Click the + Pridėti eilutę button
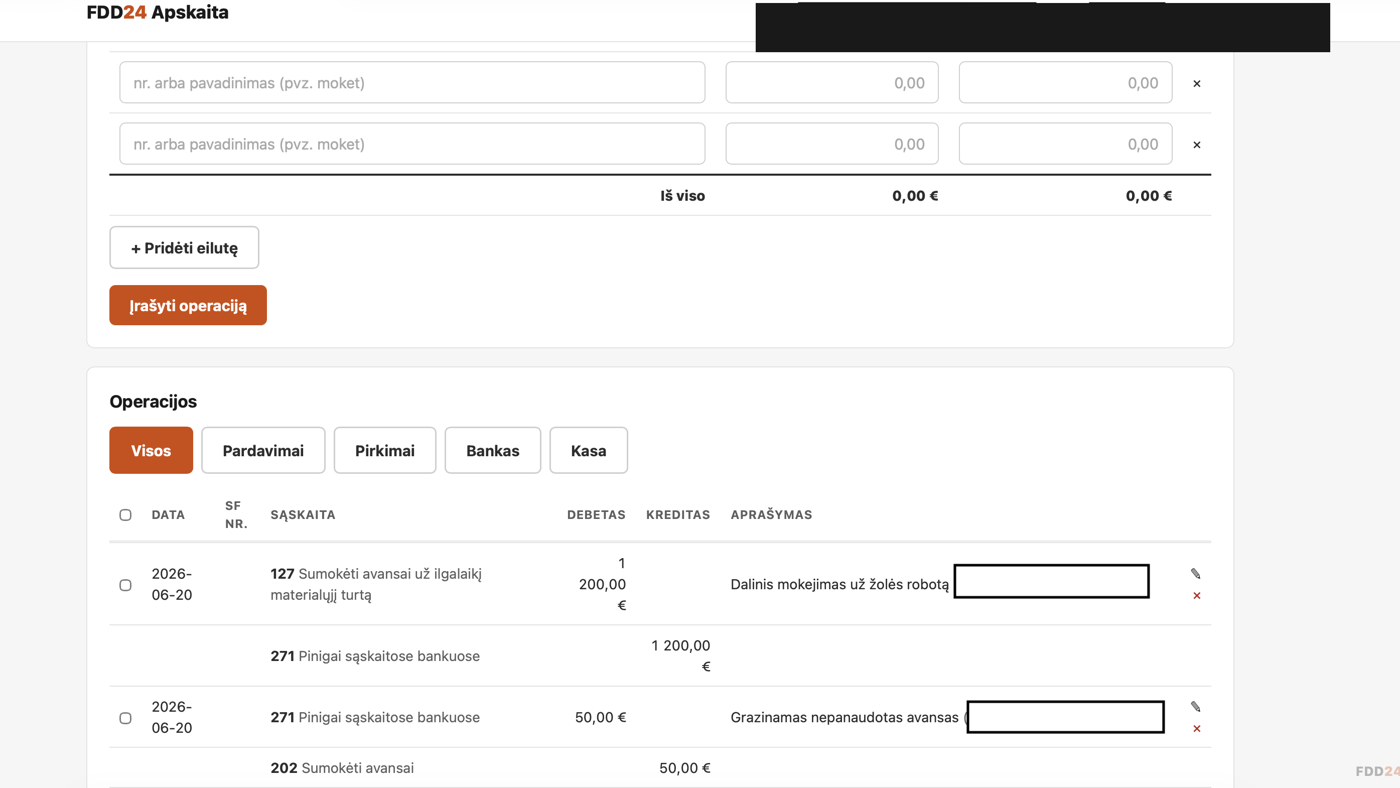The height and width of the screenshot is (788, 1400). pyautogui.click(x=184, y=248)
